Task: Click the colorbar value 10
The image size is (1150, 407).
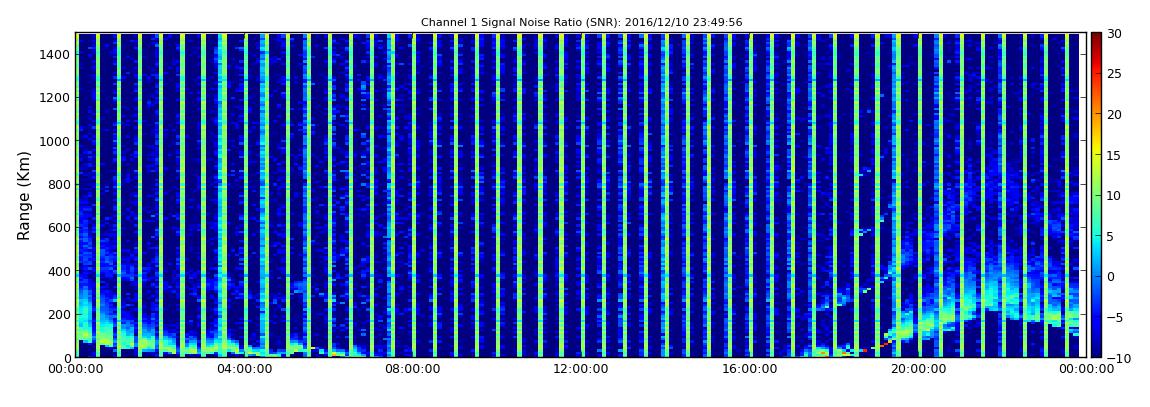Action: [1114, 195]
